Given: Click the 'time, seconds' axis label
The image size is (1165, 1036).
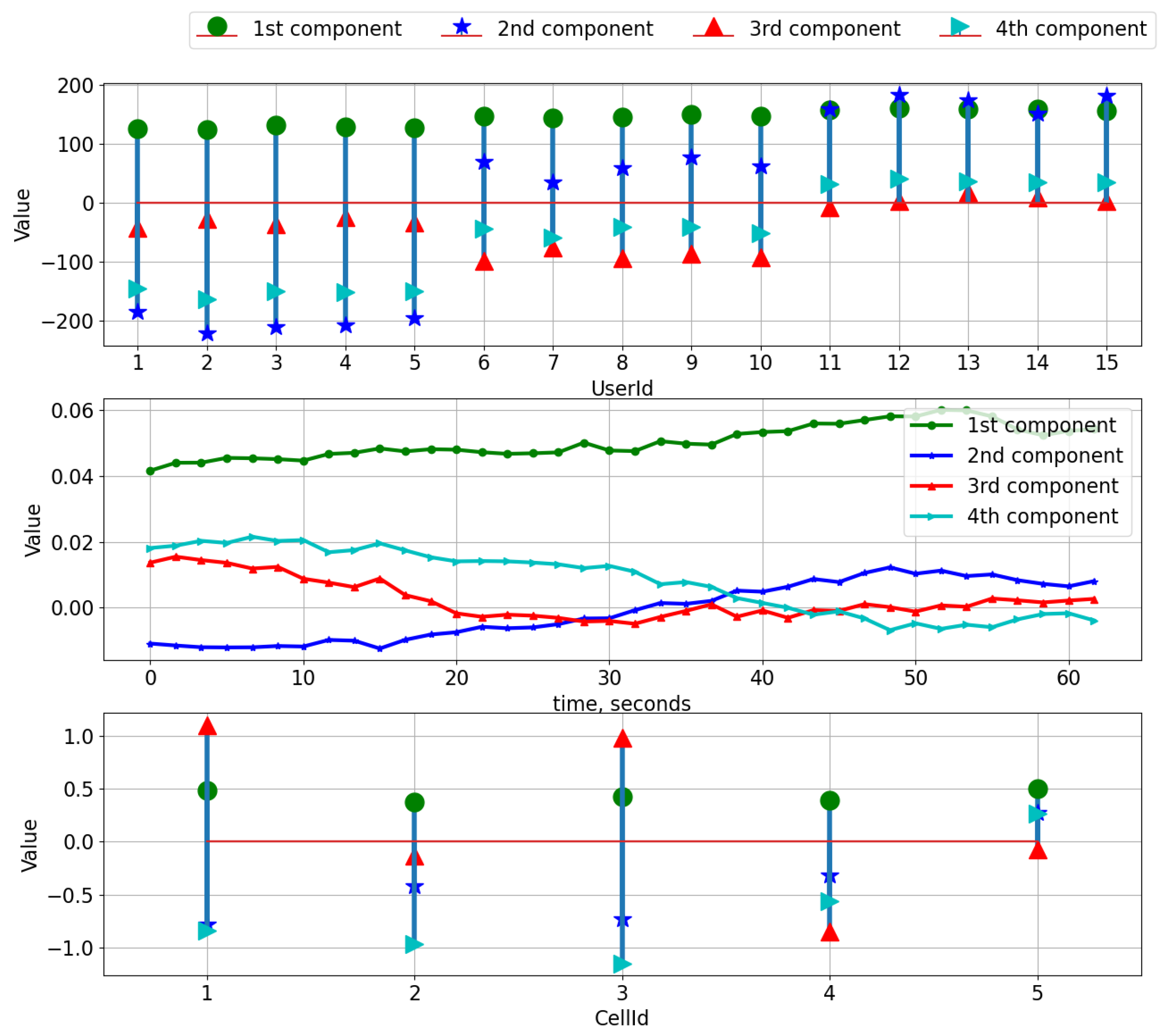Looking at the screenshot, I should pos(622,704).
